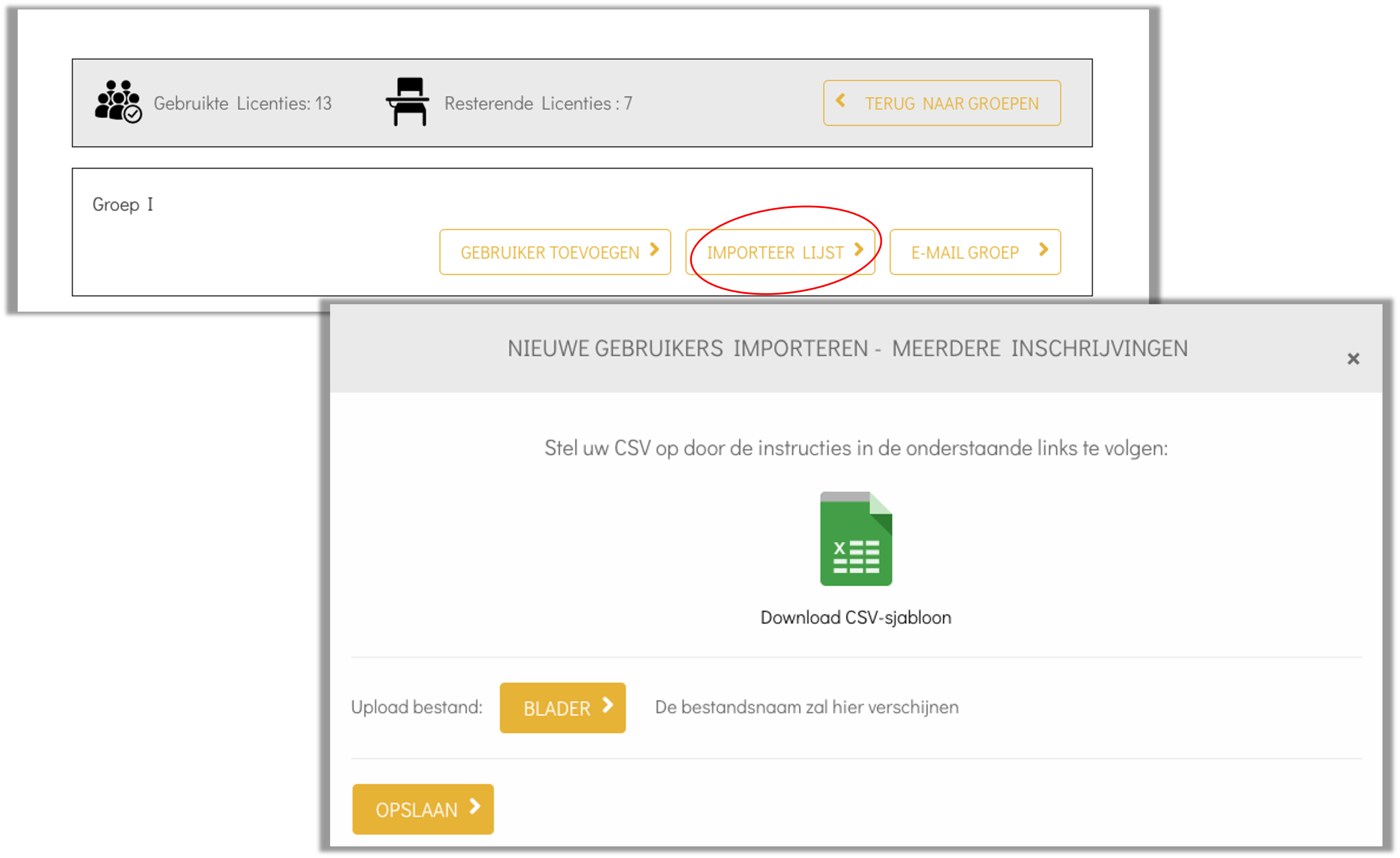
Task: Click the file name placeholder text
Action: (807, 708)
